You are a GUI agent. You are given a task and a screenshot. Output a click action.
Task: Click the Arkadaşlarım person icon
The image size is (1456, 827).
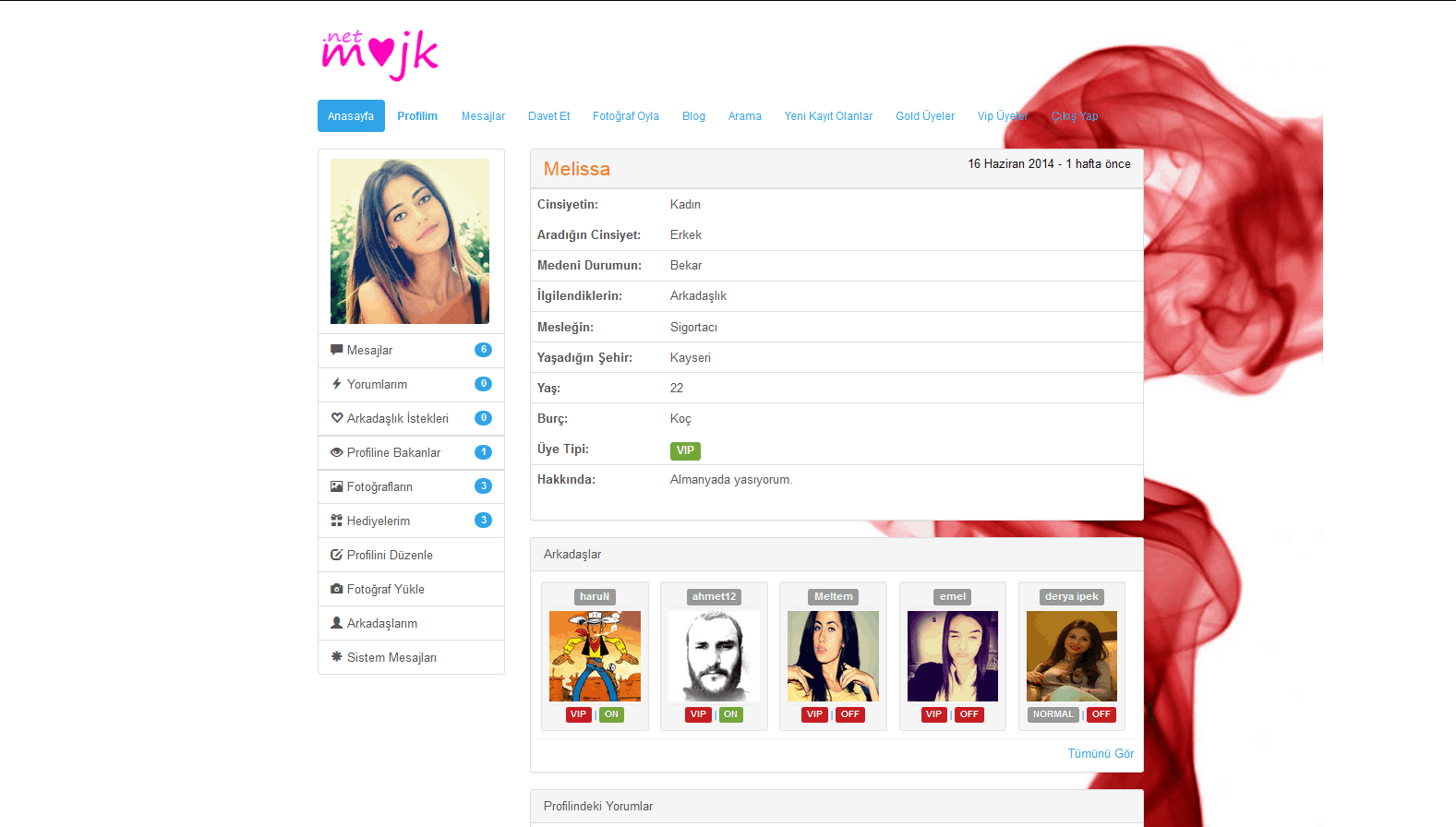pyautogui.click(x=336, y=623)
